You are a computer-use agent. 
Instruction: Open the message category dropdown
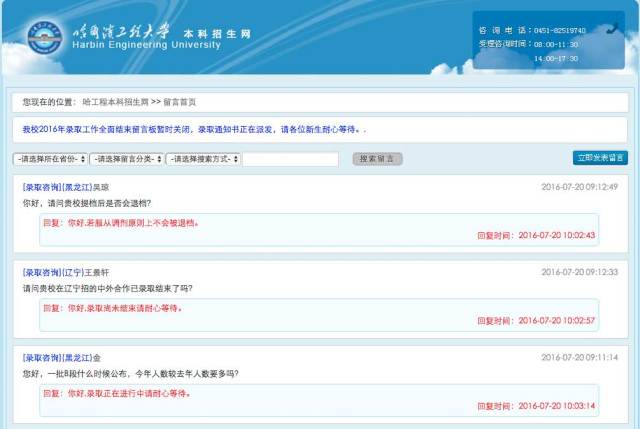125,159
